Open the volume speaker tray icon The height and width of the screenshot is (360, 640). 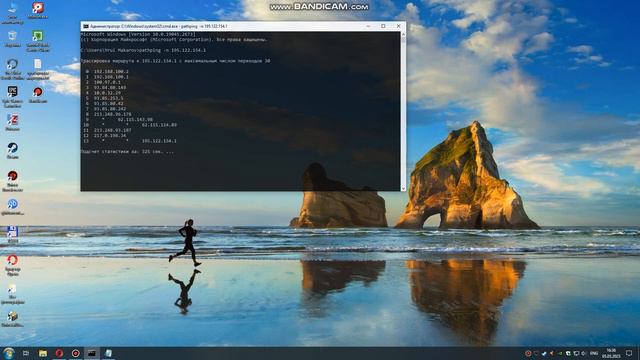[584, 353]
